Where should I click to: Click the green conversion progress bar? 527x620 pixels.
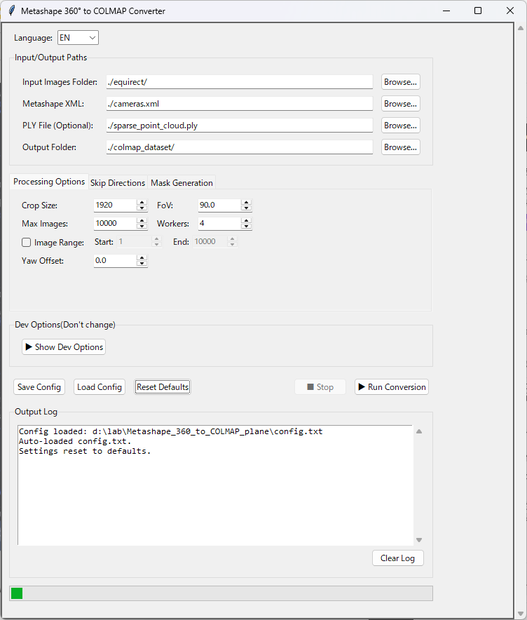(221, 593)
